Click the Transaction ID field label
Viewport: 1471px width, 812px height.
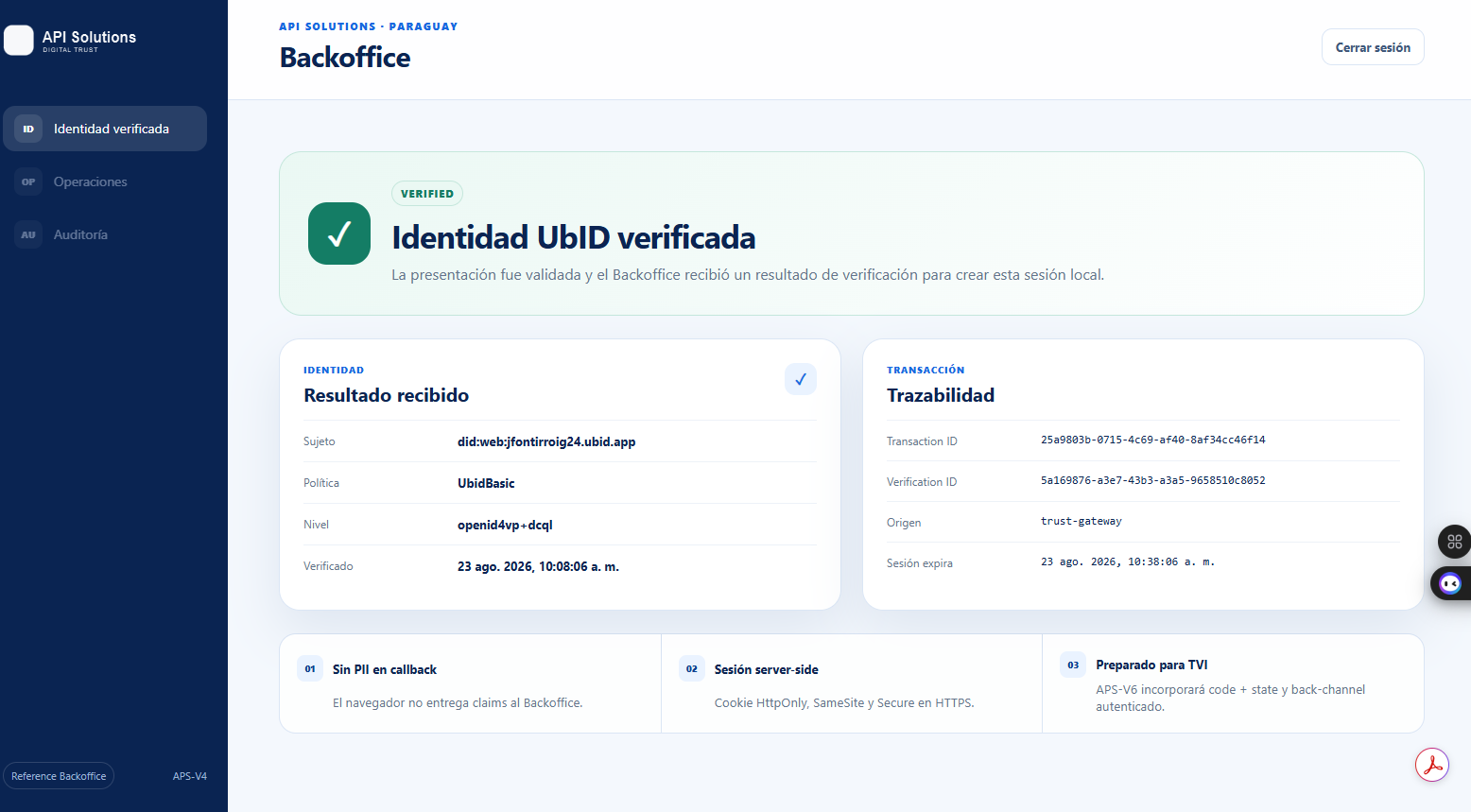coord(922,441)
